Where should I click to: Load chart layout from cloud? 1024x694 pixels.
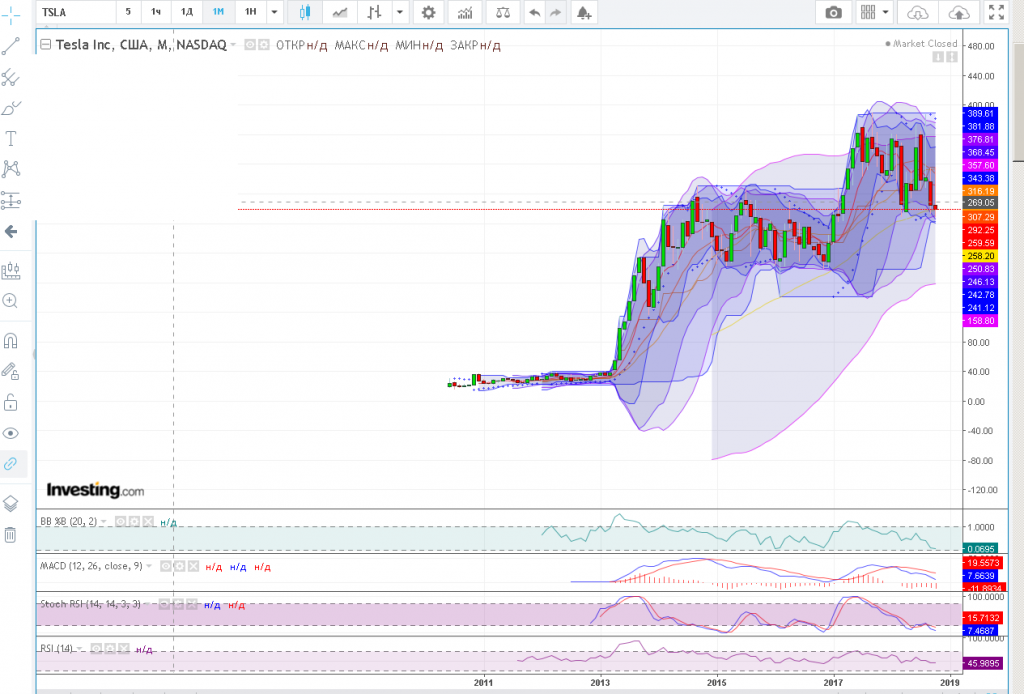[918, 12]
